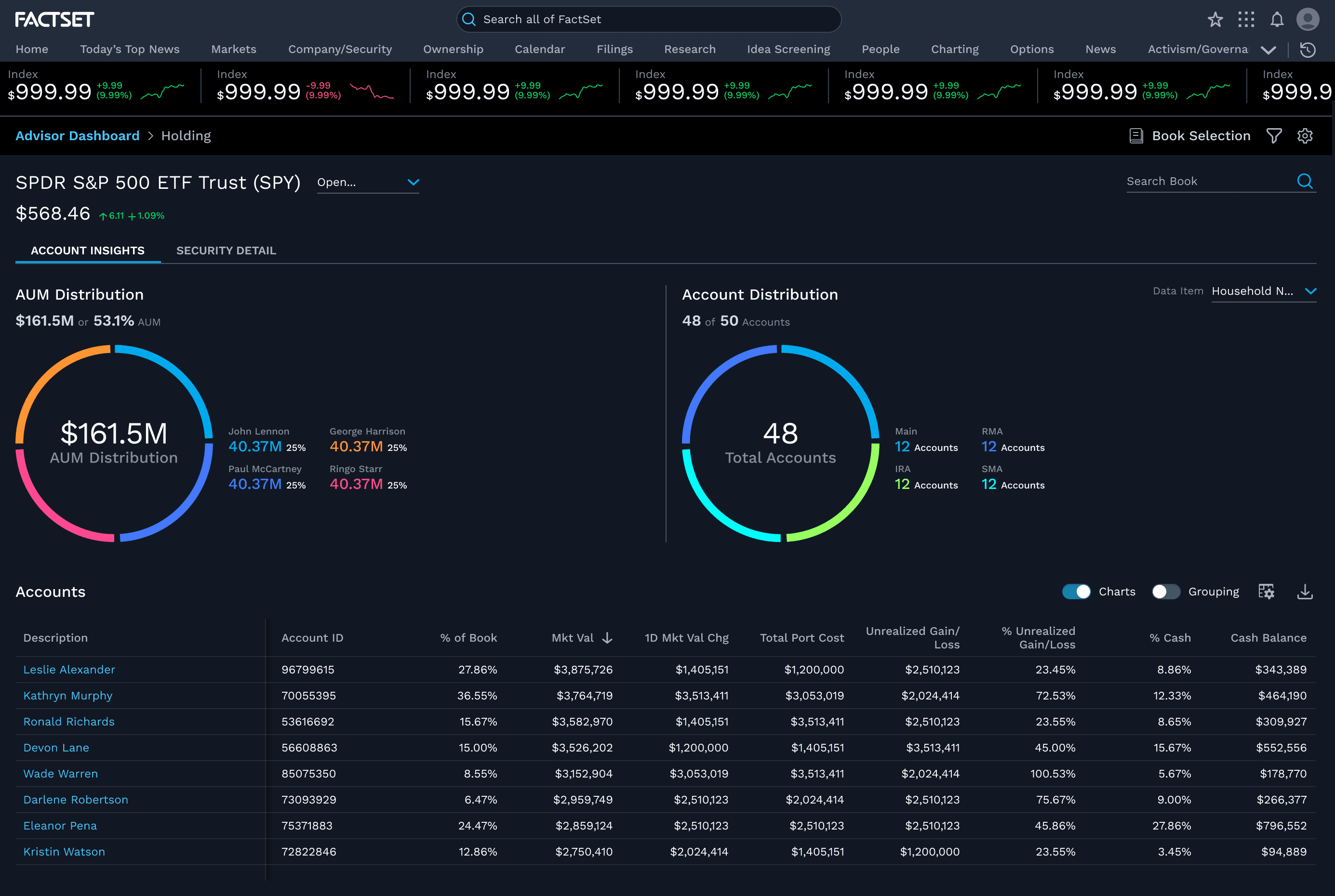Open the News menu

click(1101, 49)
